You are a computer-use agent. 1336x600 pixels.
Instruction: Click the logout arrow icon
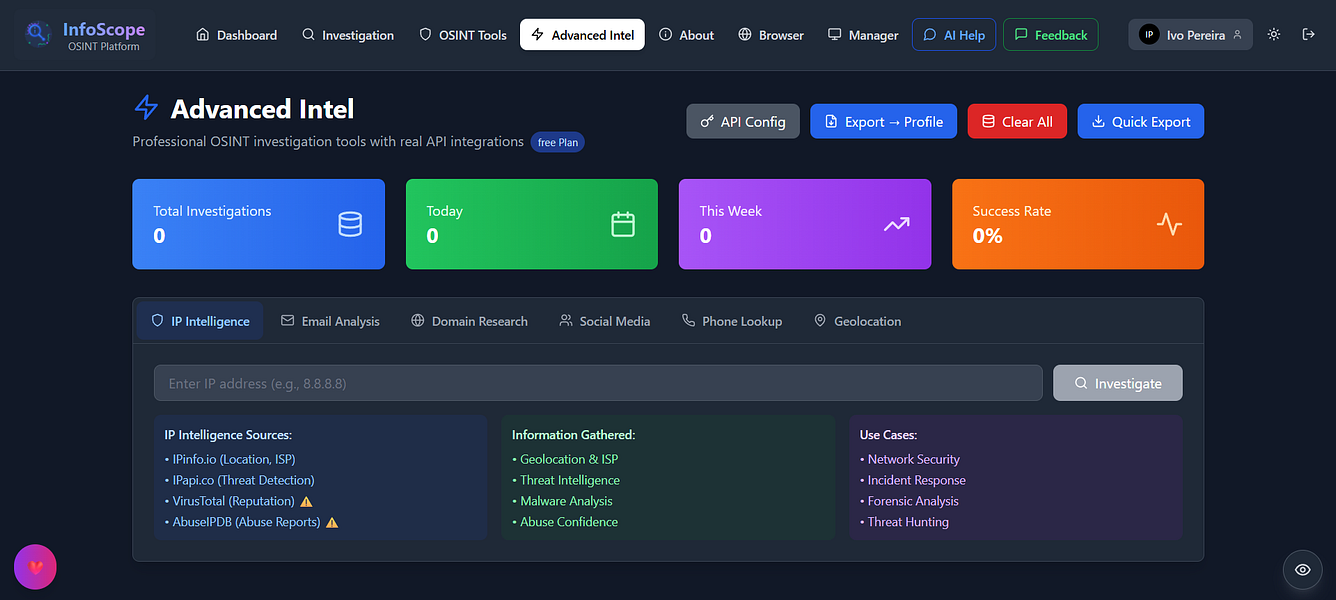pos(1310,34)
